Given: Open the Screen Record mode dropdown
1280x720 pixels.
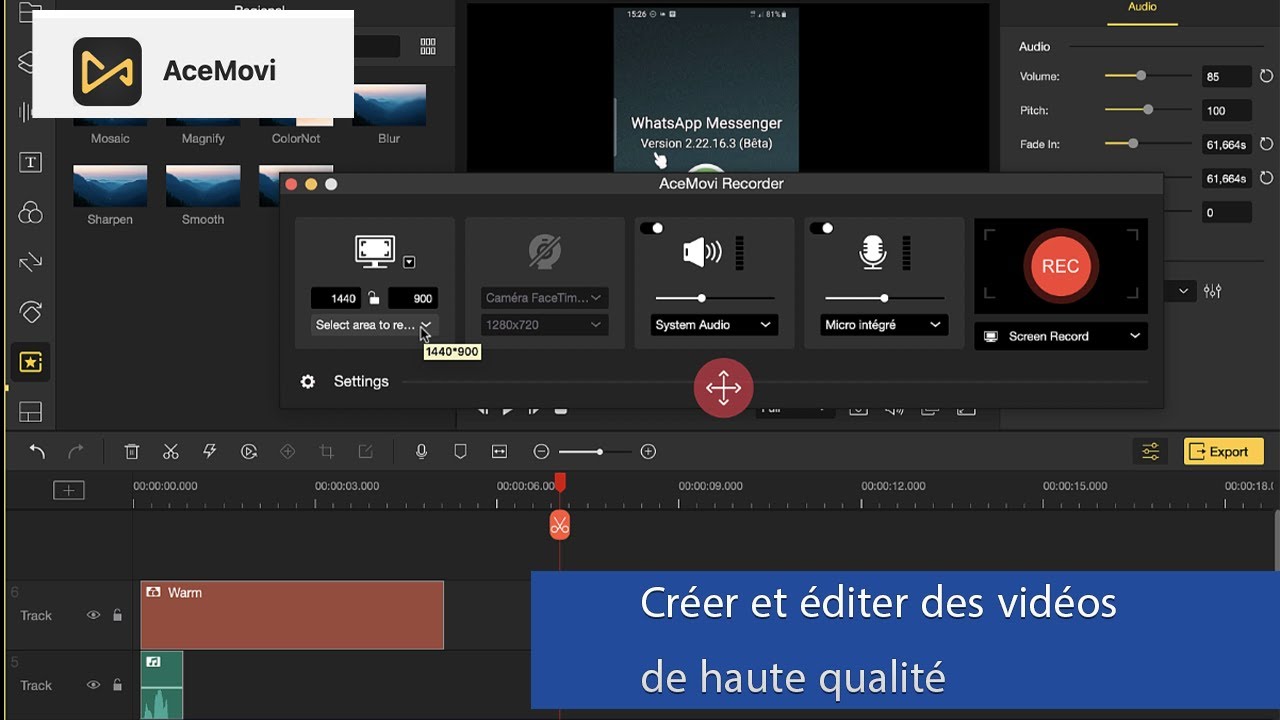Looking at the screenshot, I should [1061, 336].
